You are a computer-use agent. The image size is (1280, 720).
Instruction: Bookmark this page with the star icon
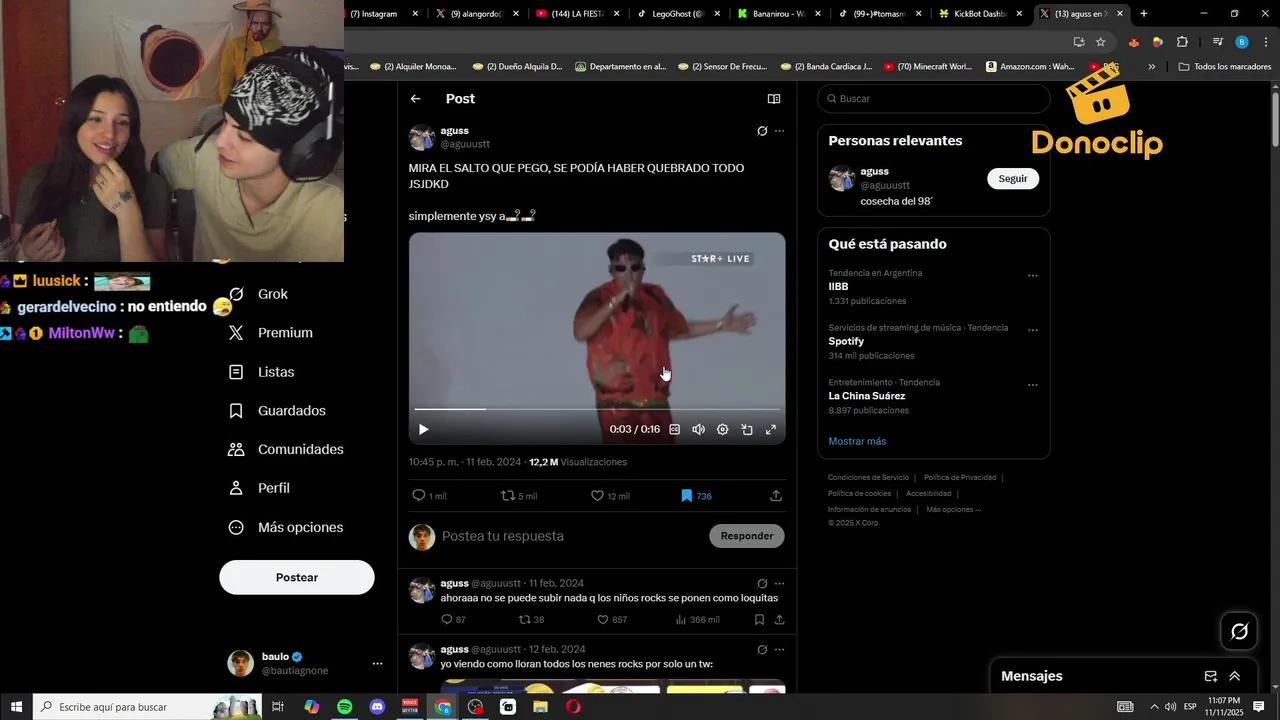(1101, 42)
